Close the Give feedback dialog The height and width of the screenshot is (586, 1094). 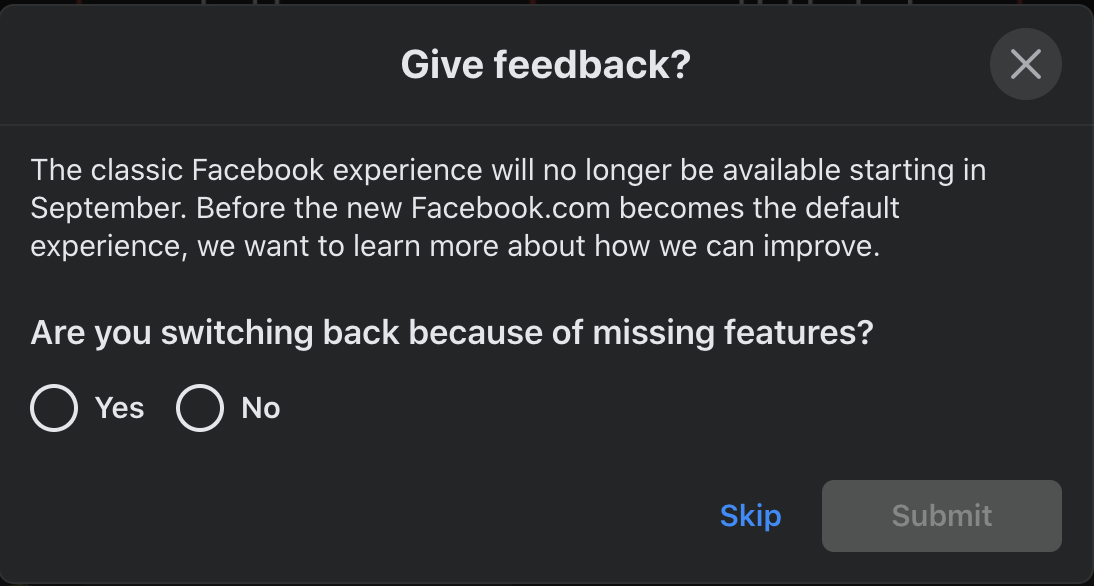1026,64
